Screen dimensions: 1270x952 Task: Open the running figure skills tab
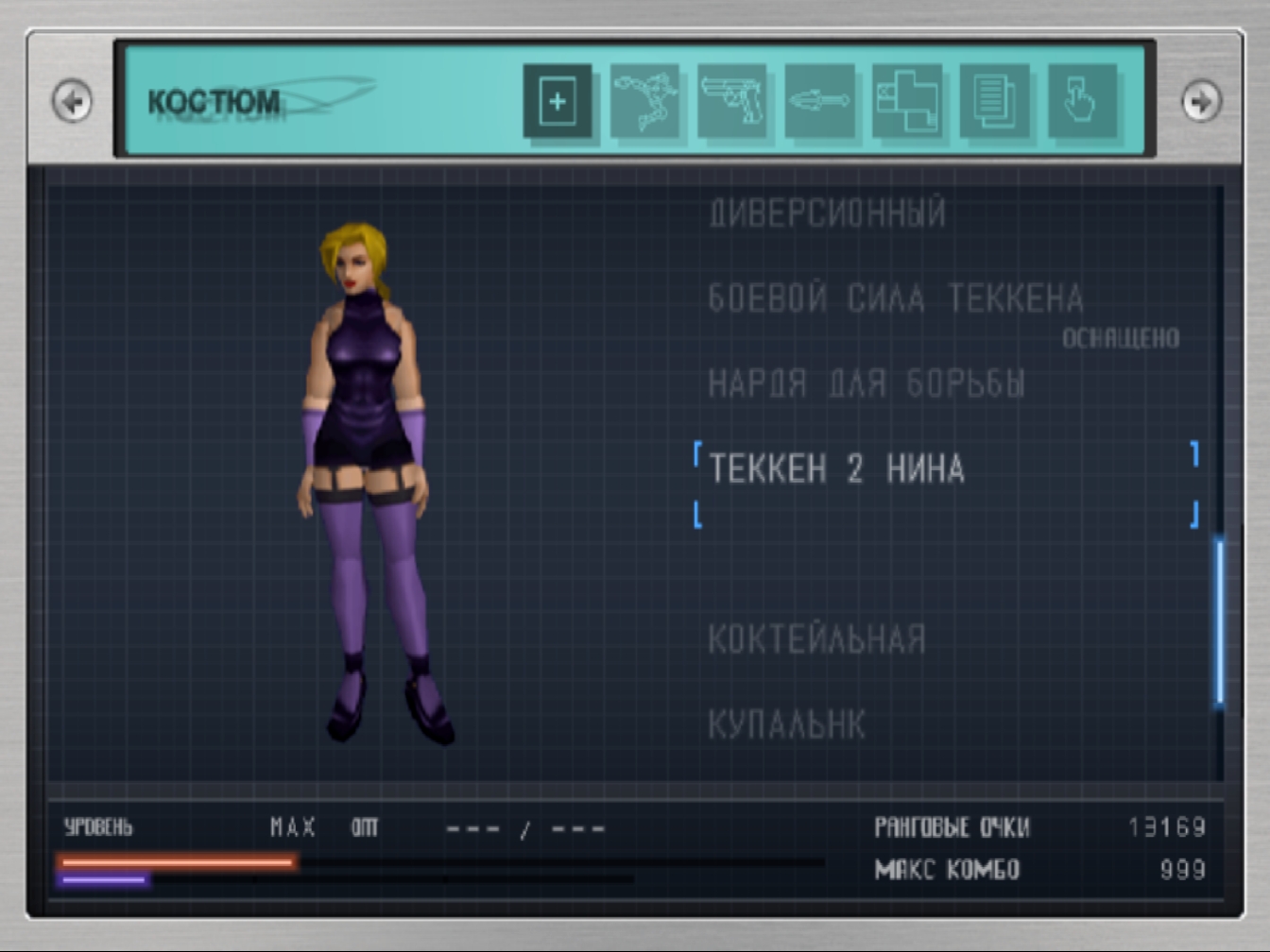pyautogui.click(x=645, y=101)
